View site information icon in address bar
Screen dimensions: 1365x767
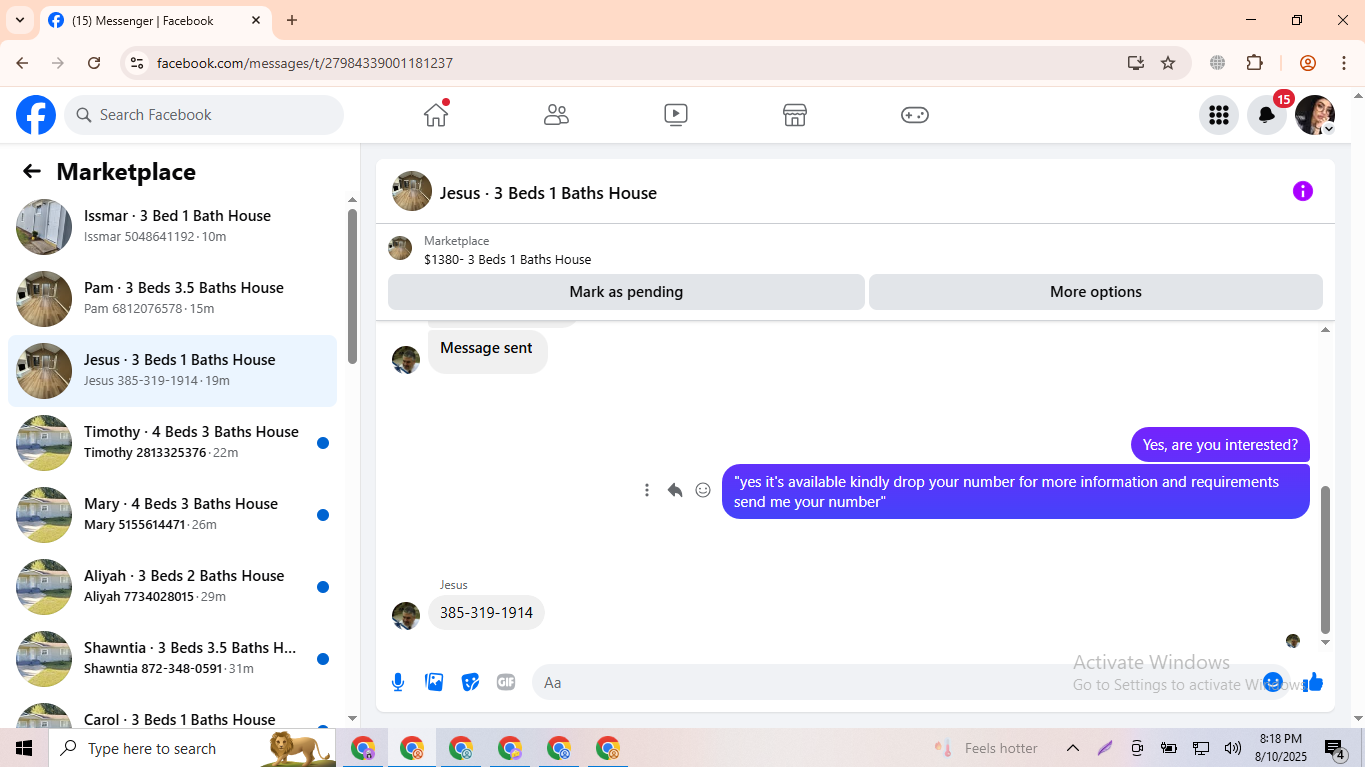138,63
